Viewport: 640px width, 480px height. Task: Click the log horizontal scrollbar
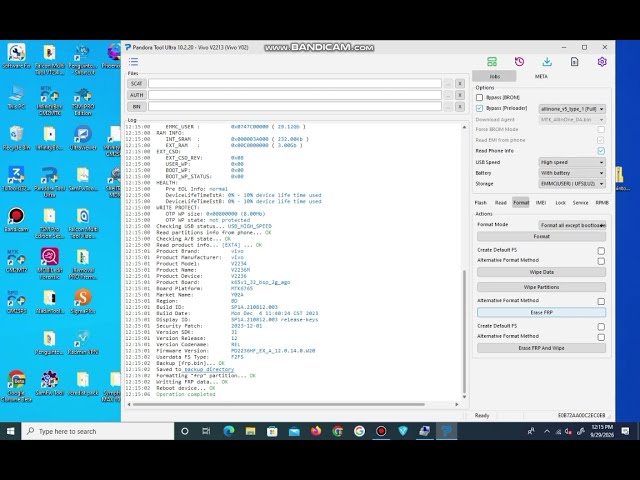click(278, 404)
